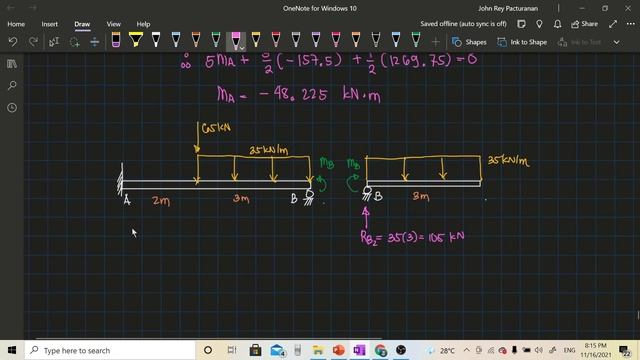The height and width of the screenshot is (360, 640).
Task: Open Cortana from the taskbar
Action: pos(208,350)
